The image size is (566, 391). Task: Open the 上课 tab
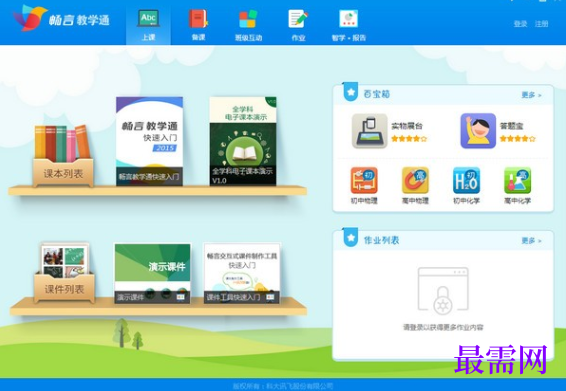148,25
